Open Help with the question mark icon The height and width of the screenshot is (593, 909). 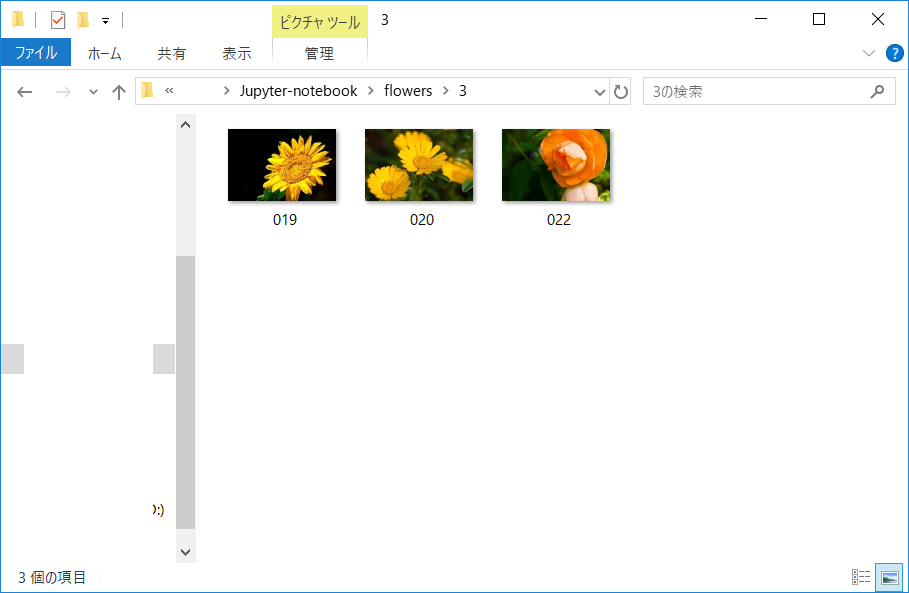895,53
